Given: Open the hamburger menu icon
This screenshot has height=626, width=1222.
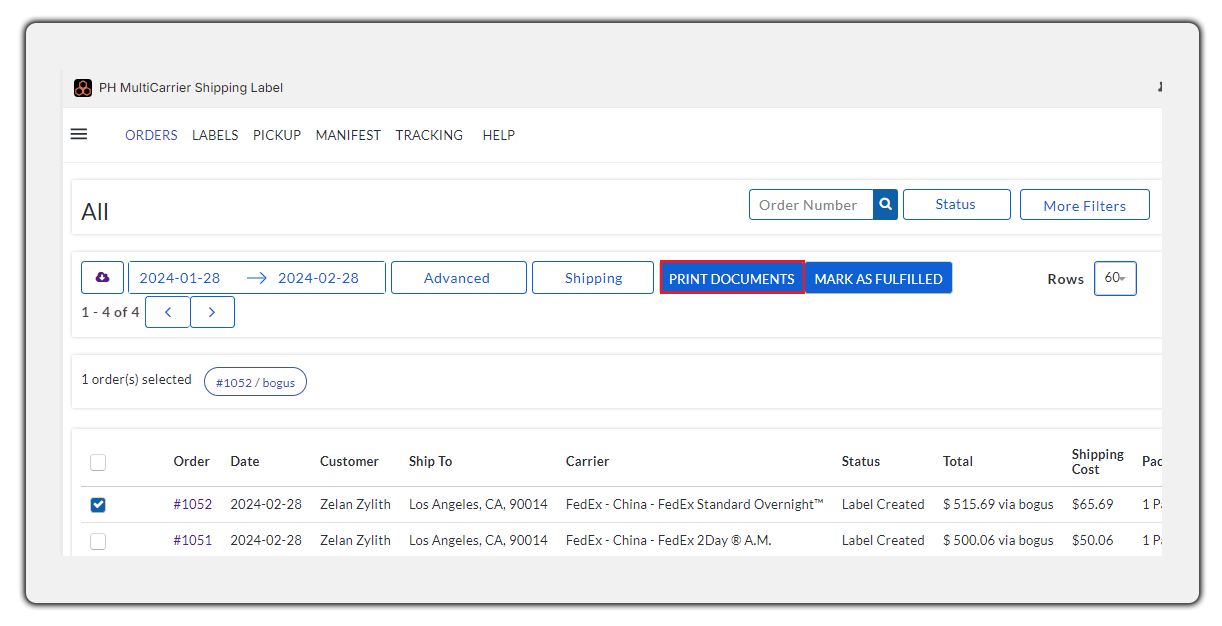Looking at the screenshot, I should point(79,134).
